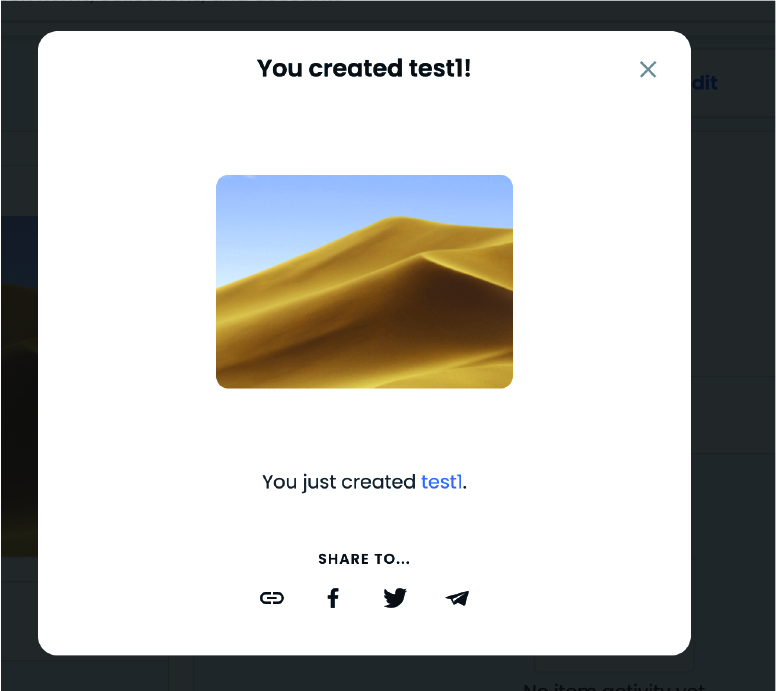Screen dimensions: 776x691
Task: Close the 'You created test1!' dialog
Action: click(648, 69)
